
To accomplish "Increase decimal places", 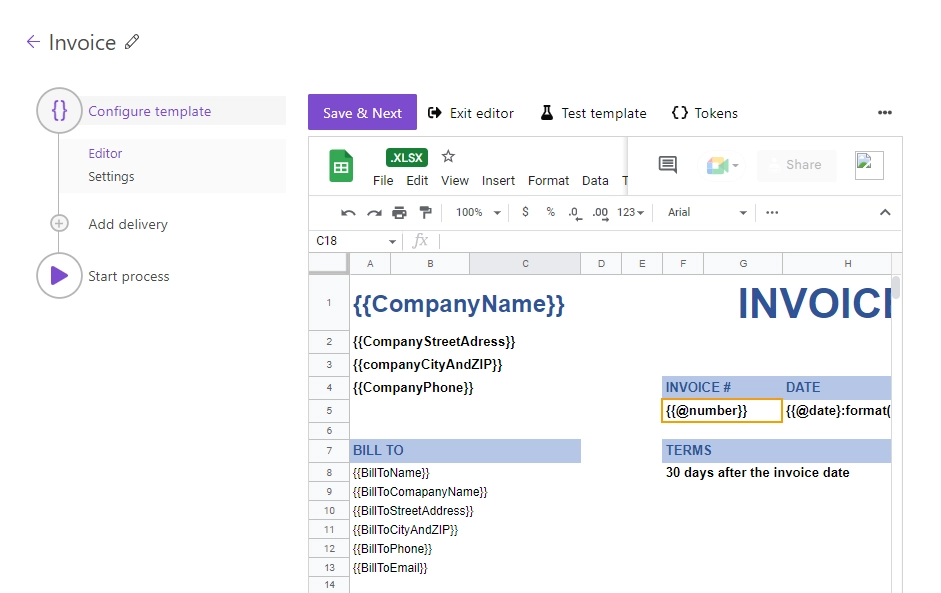I will tap(600, 213).
